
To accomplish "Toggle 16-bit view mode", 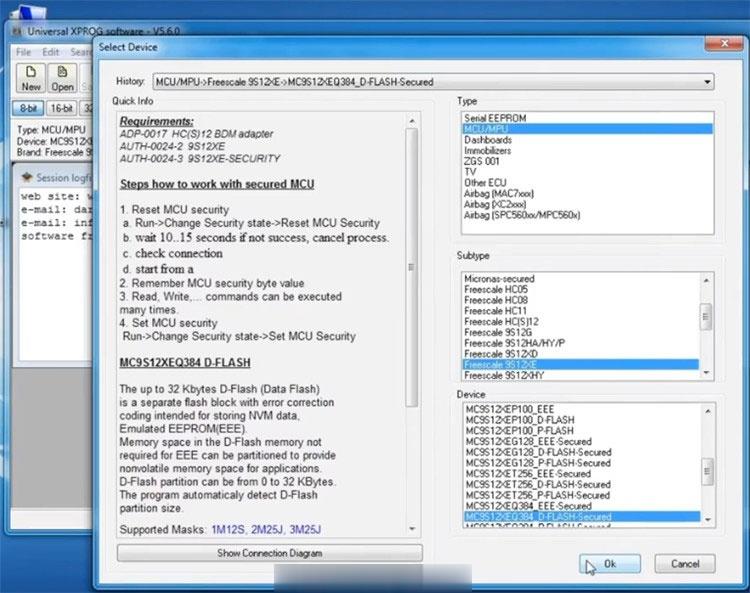I will tap(61, 108).
